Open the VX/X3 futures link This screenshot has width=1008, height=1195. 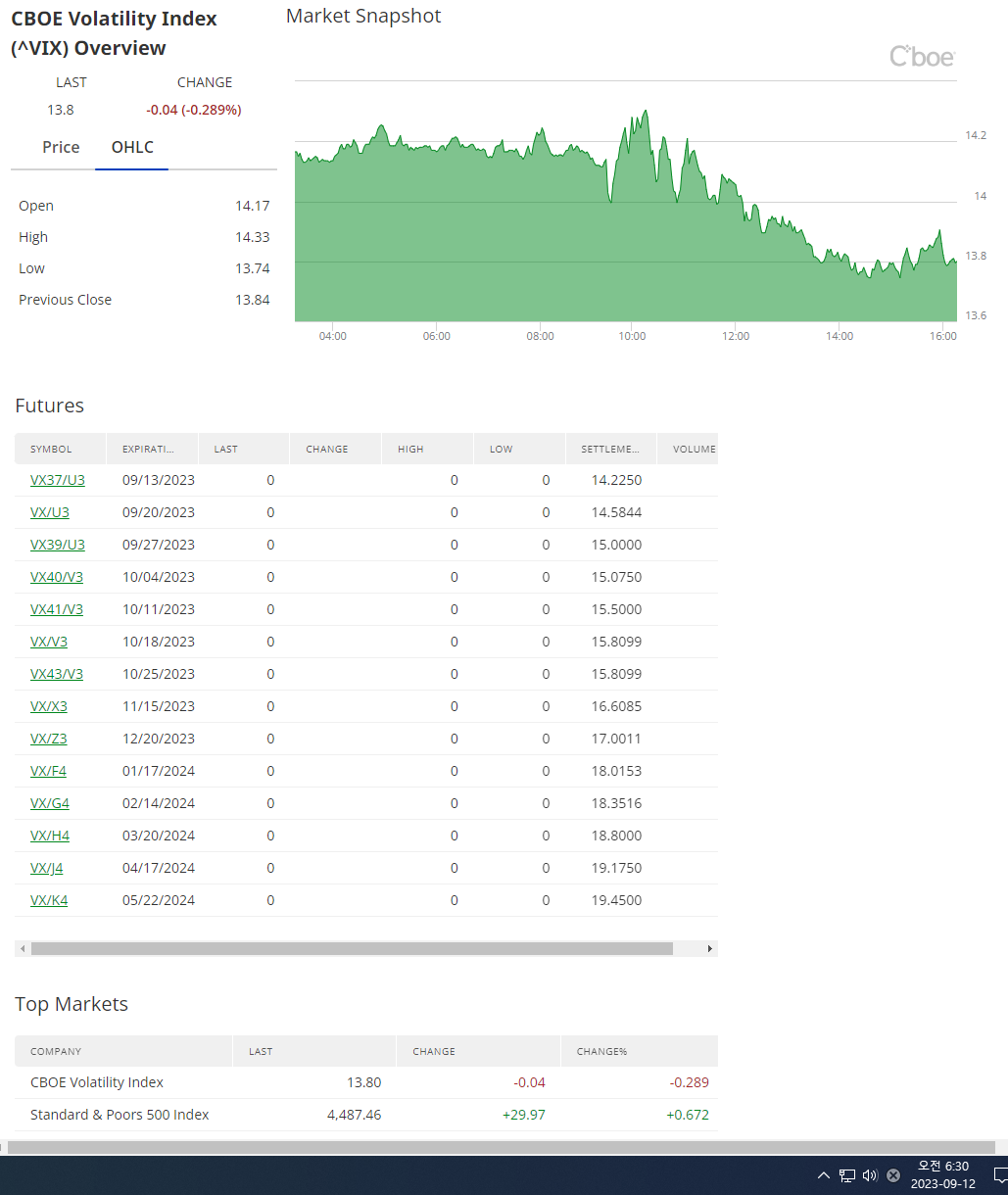tap(49, 706)
